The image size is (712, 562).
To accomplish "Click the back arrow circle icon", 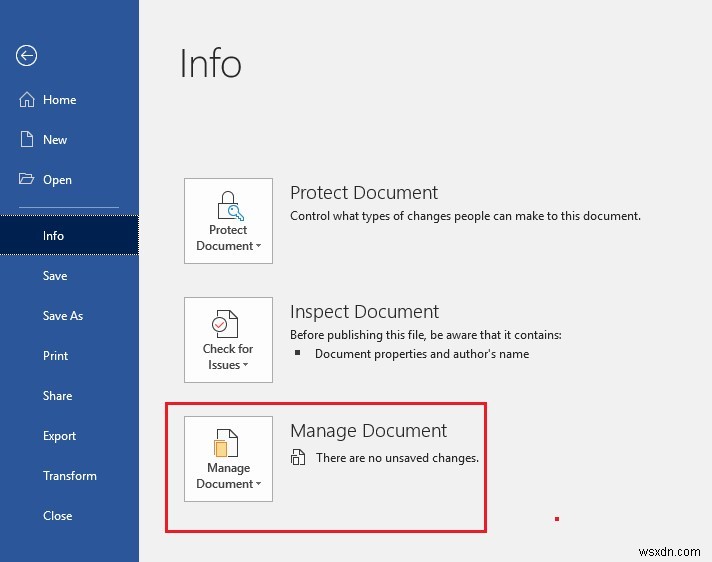I will [26, 56].
